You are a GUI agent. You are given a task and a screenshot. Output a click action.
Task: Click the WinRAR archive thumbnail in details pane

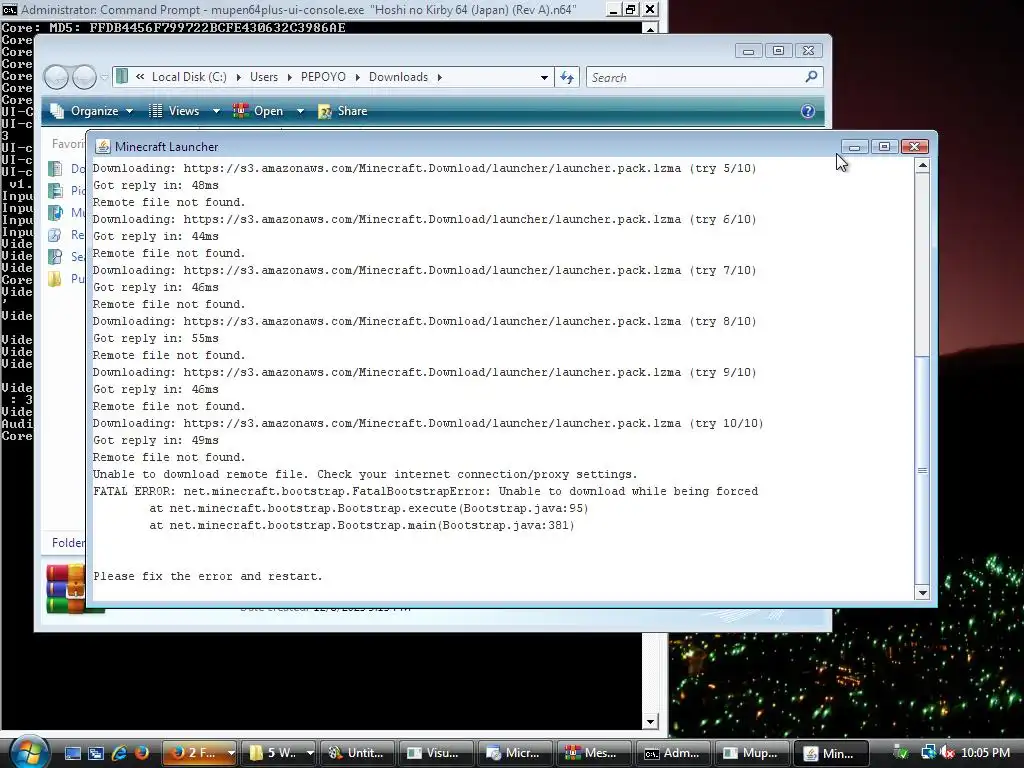click(x=65, y=589)
